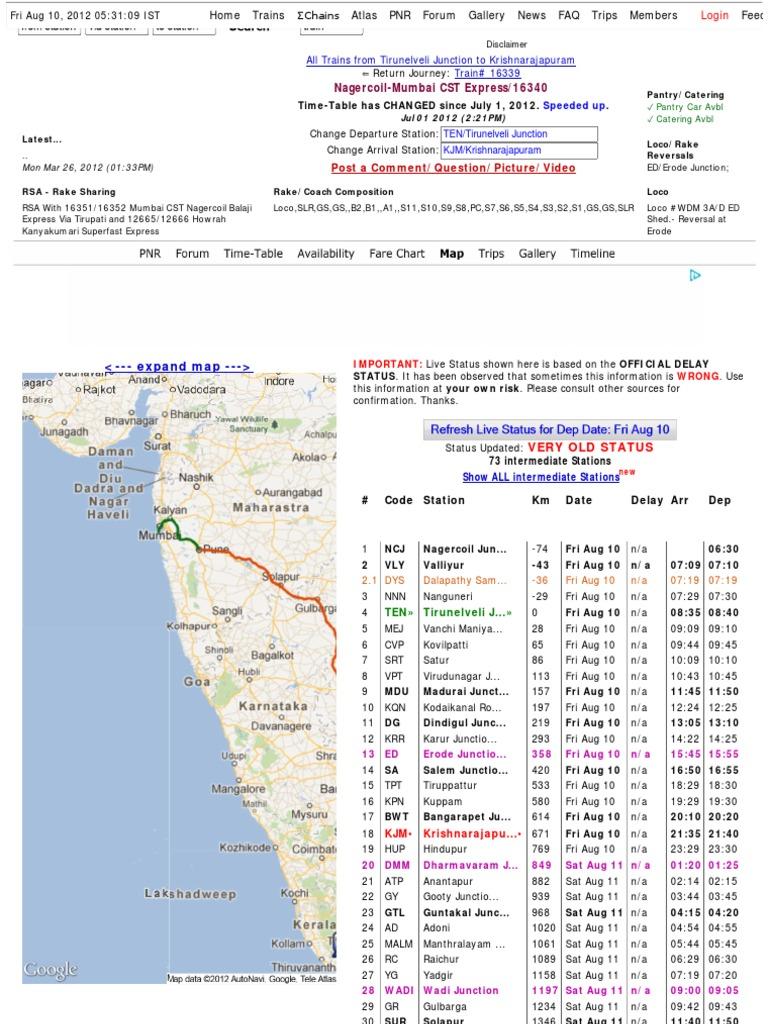Click the TEN» station code

click(x=399, y=613)
